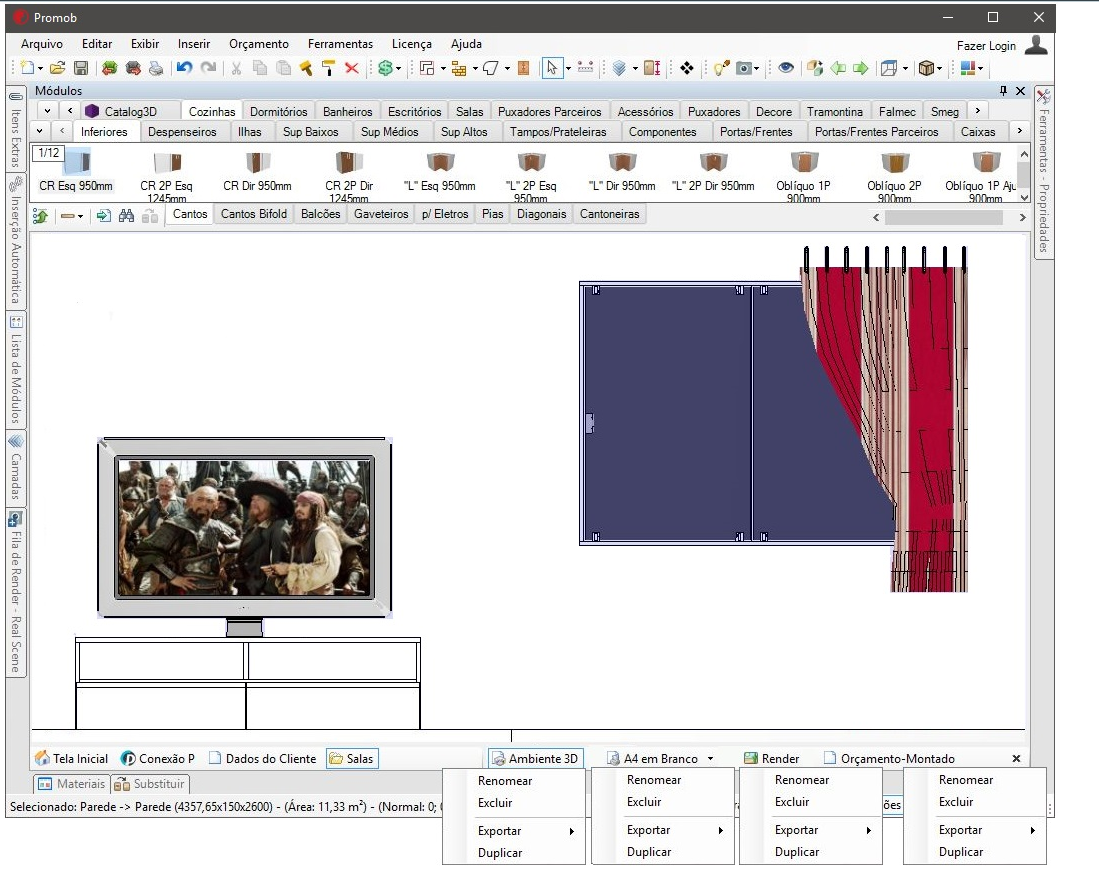The image size is (1099, 879).
Task: Open the Ferramentas - Propriedades side panel
Action: (1044, 172)
